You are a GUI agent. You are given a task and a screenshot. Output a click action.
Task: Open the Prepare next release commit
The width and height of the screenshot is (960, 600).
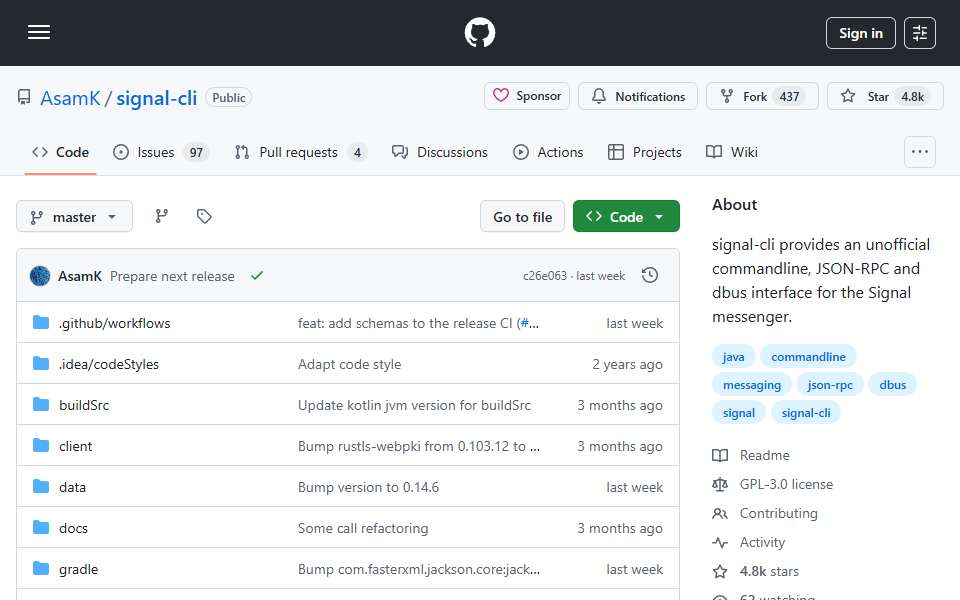click(x=172, y=276)
